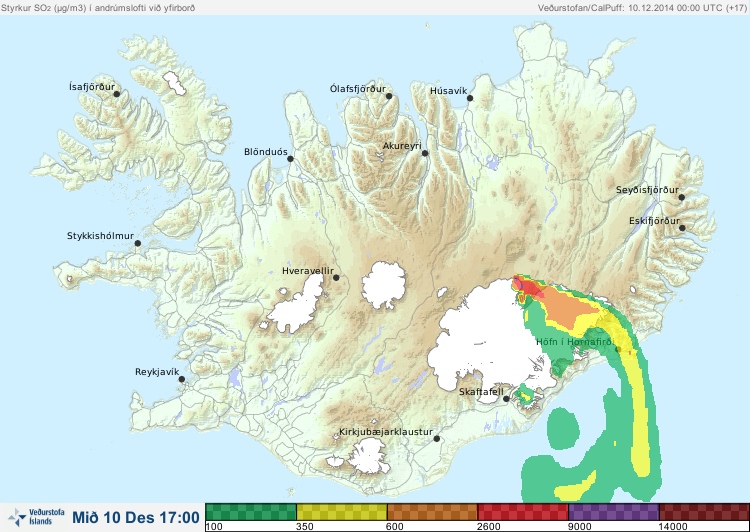The height and width of the screenshot is (532, 750).
Task: Click the Hveravellir label text
Action: [308, 271]
